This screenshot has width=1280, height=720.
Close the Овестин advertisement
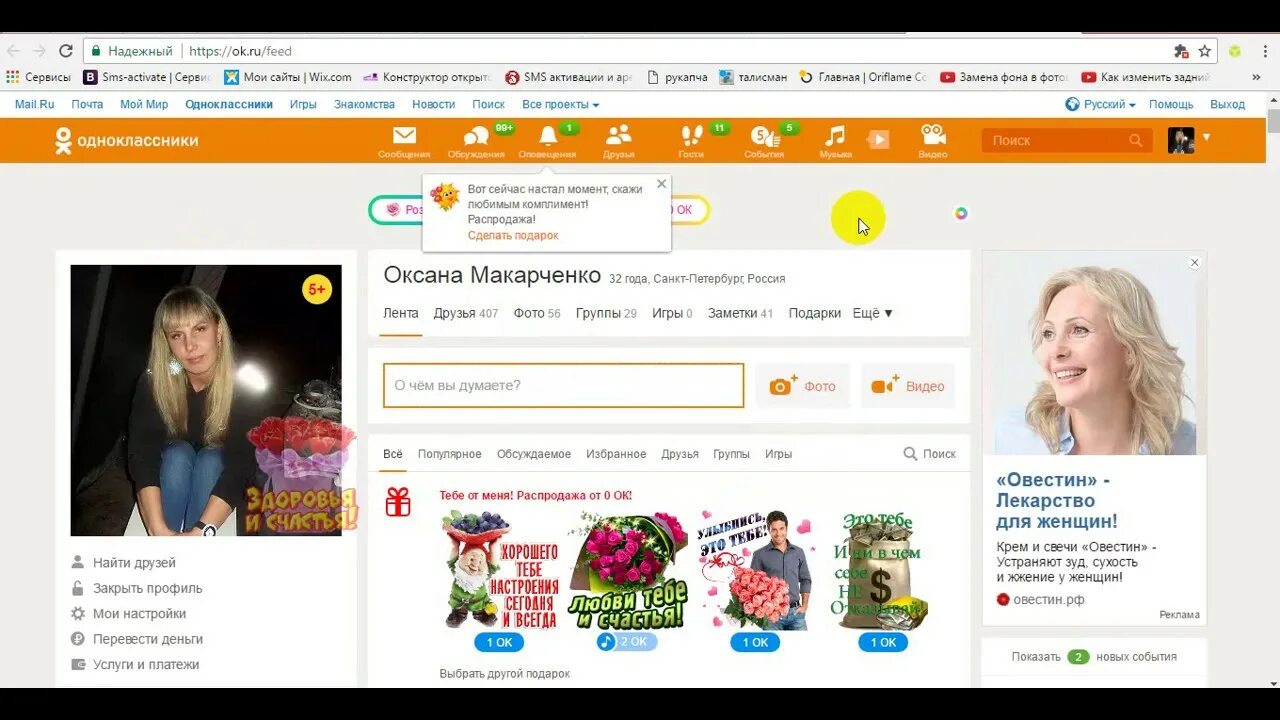(x=1194, y=263)
